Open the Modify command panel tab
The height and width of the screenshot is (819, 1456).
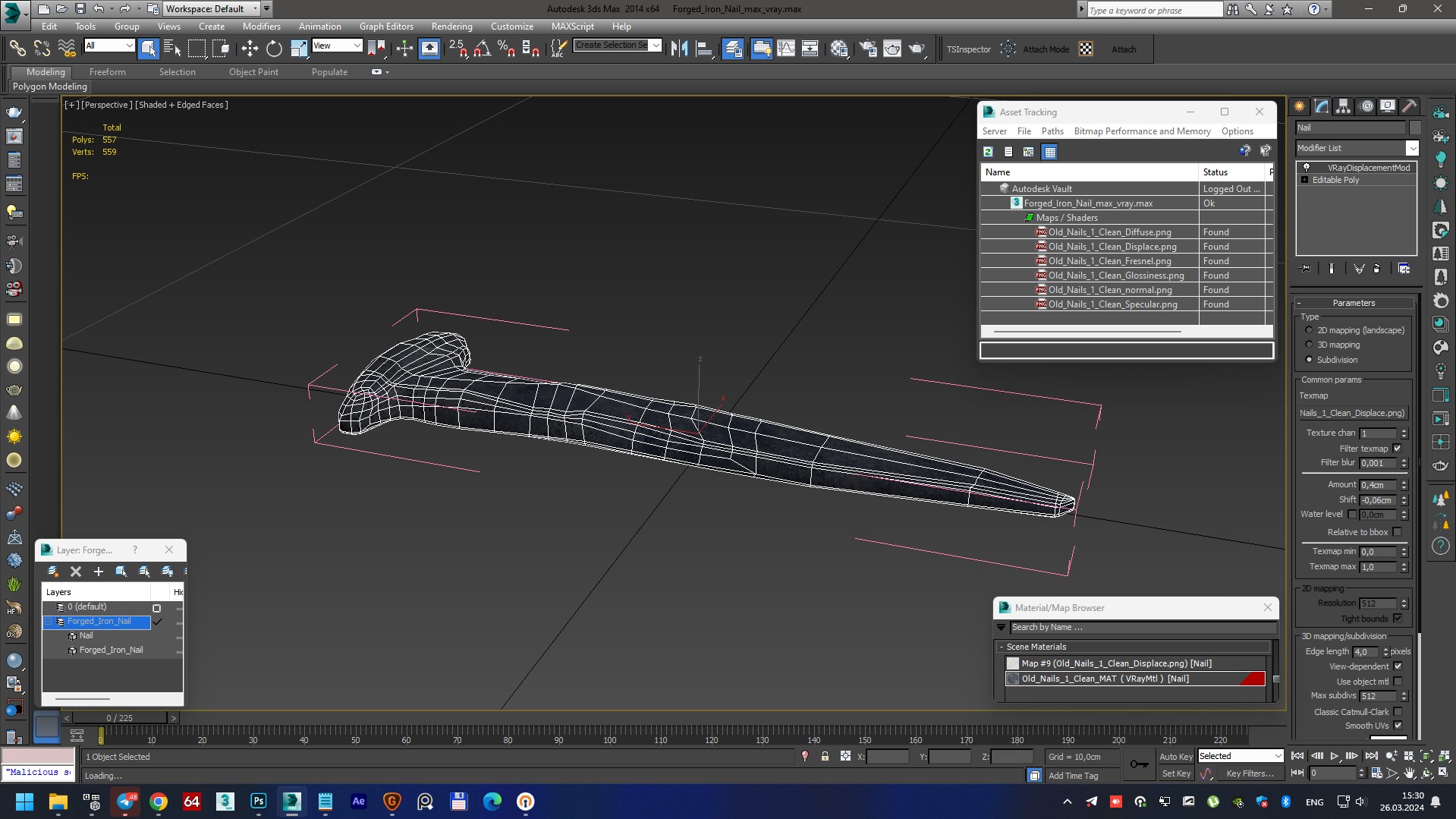click(1322, 106)
